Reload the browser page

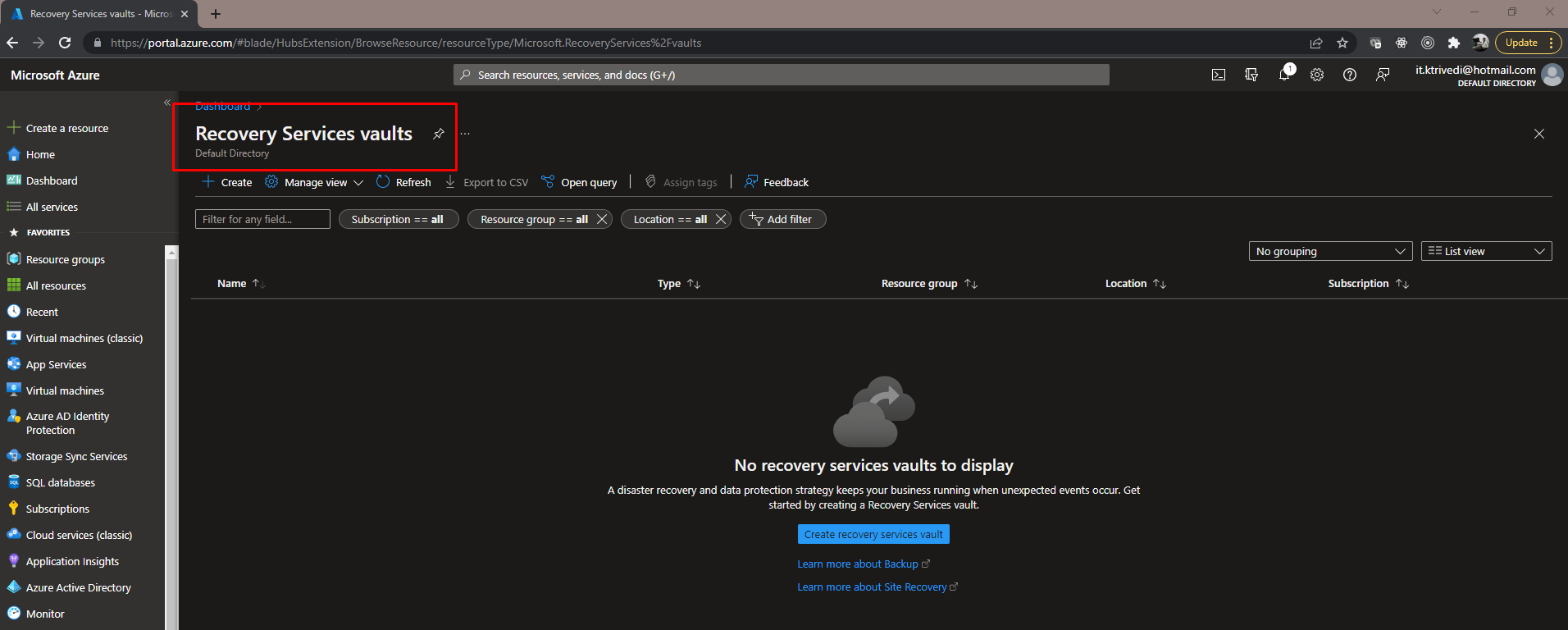coord(65,43)
